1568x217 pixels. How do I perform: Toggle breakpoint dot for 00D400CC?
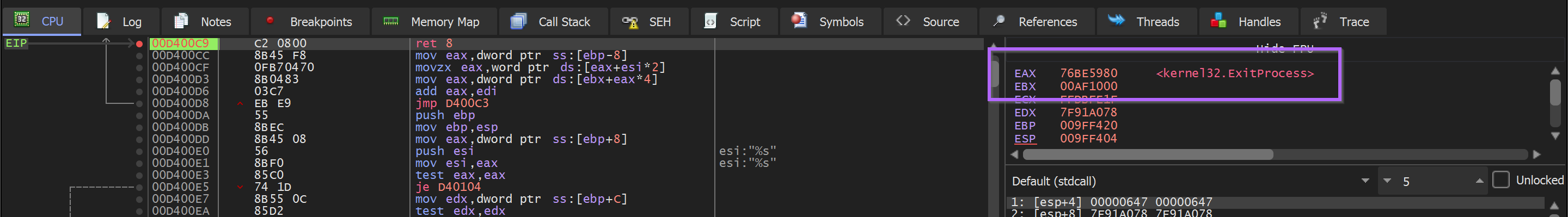pyautogui.click(x=139, y=56)
